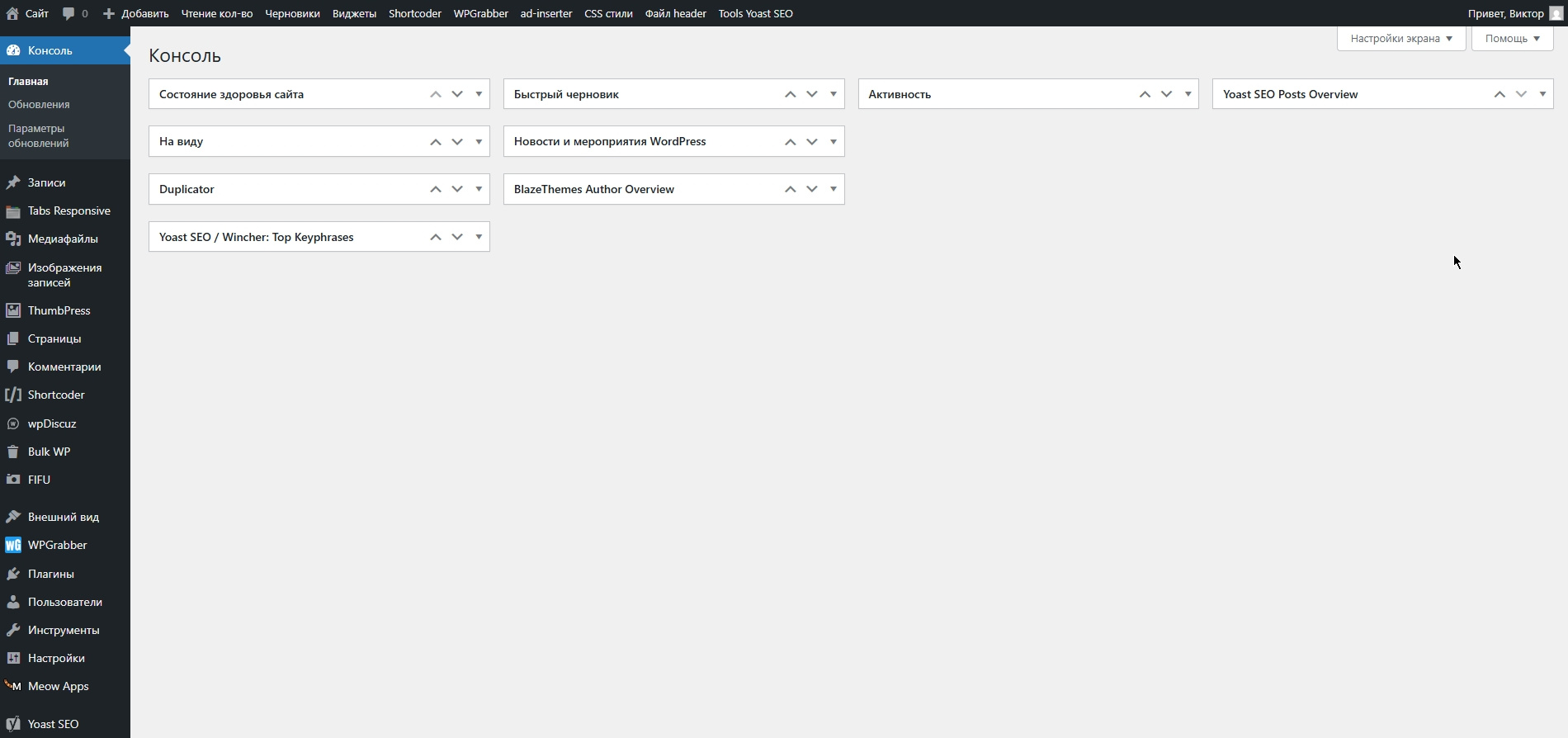Click the Bulk WP trash icon
This screenshot has height=738, width=1568.
[x=13, y=452]
